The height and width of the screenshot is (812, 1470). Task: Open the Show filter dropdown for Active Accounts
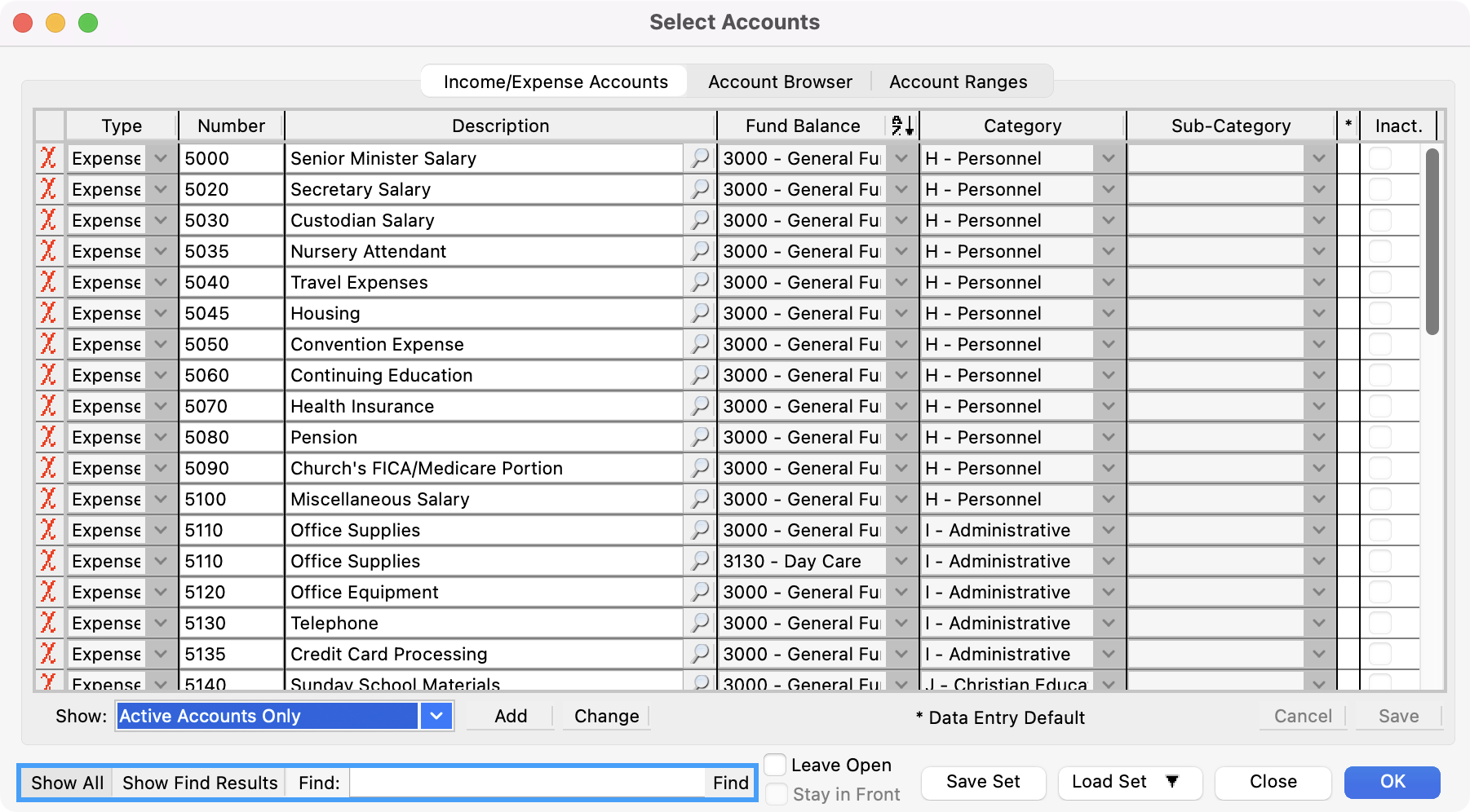point(436,716)
